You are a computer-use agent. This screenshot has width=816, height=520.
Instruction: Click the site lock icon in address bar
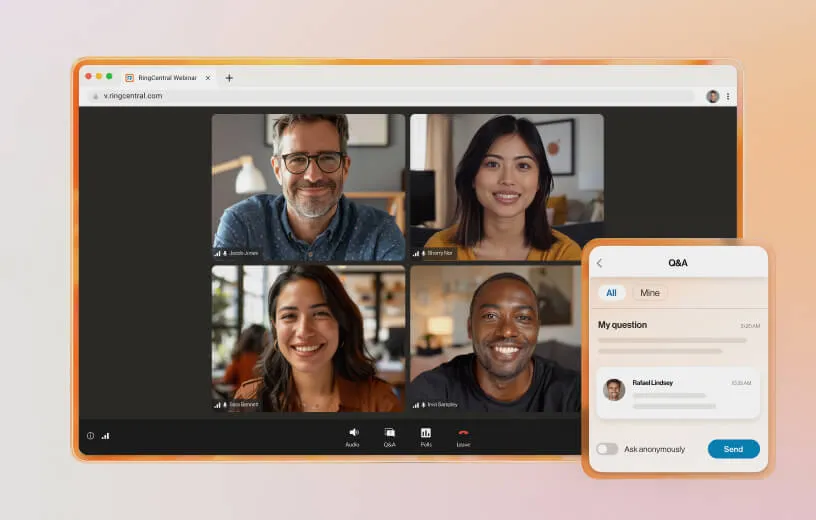[x=95, y=96]
